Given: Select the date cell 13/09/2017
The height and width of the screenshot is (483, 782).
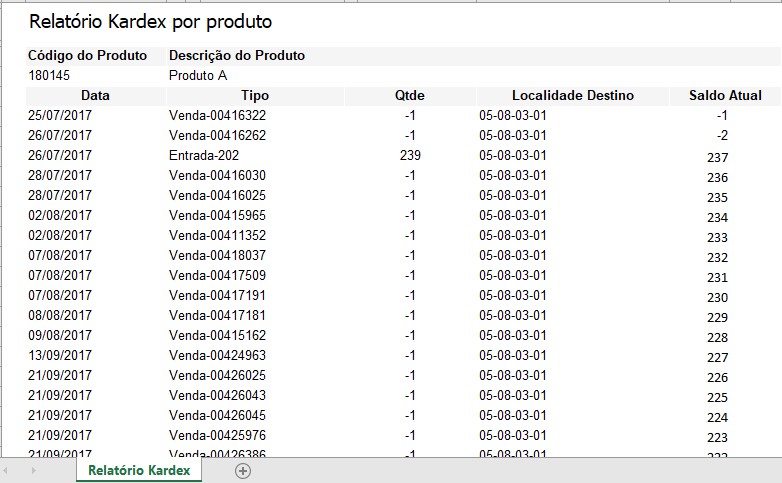Looking at the screenshot, I should pyautogui.click(x=60, y=356).
